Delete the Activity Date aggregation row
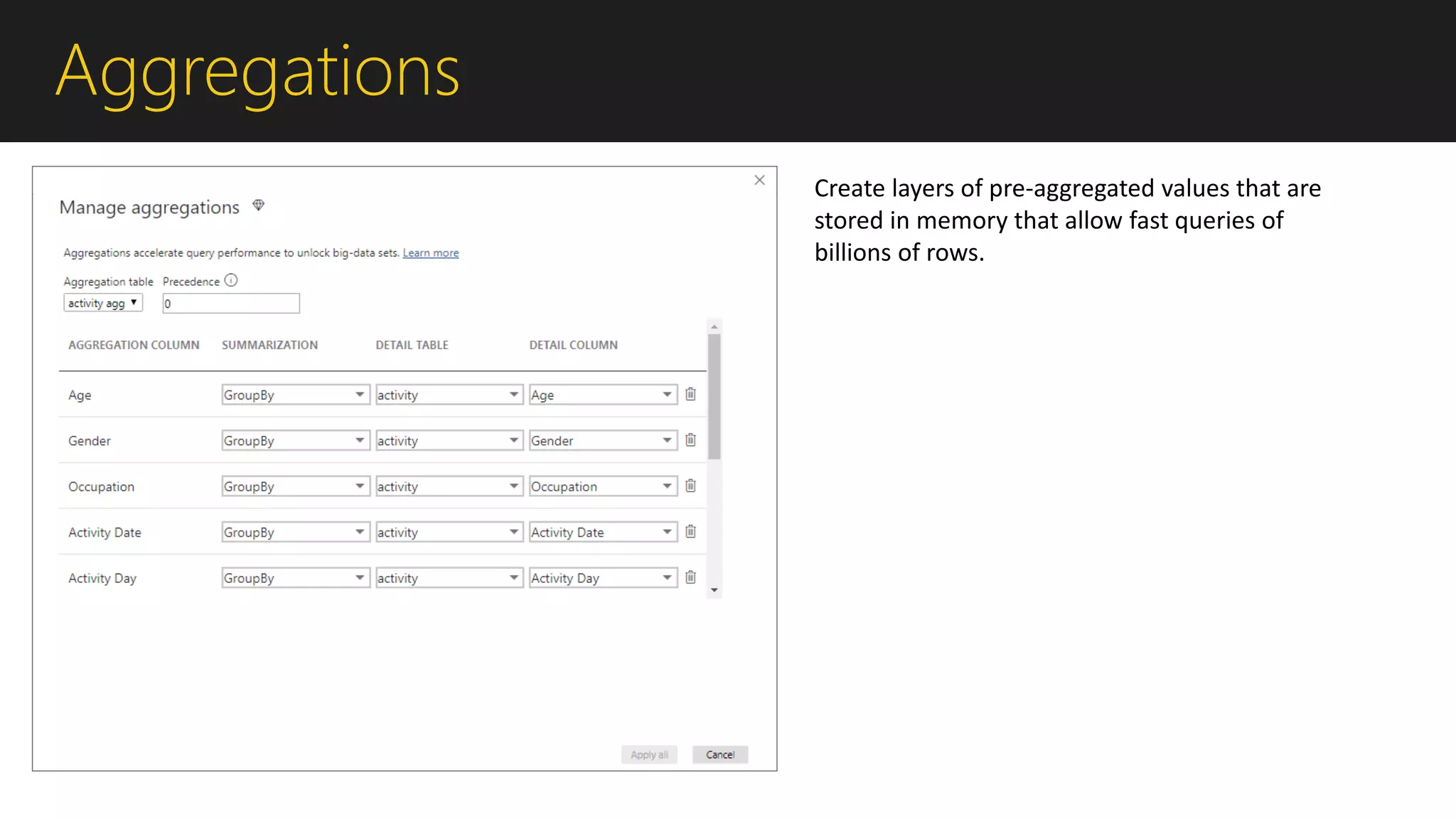The width and height of the screenshot is (1456, 819). (x=690, y=531)
